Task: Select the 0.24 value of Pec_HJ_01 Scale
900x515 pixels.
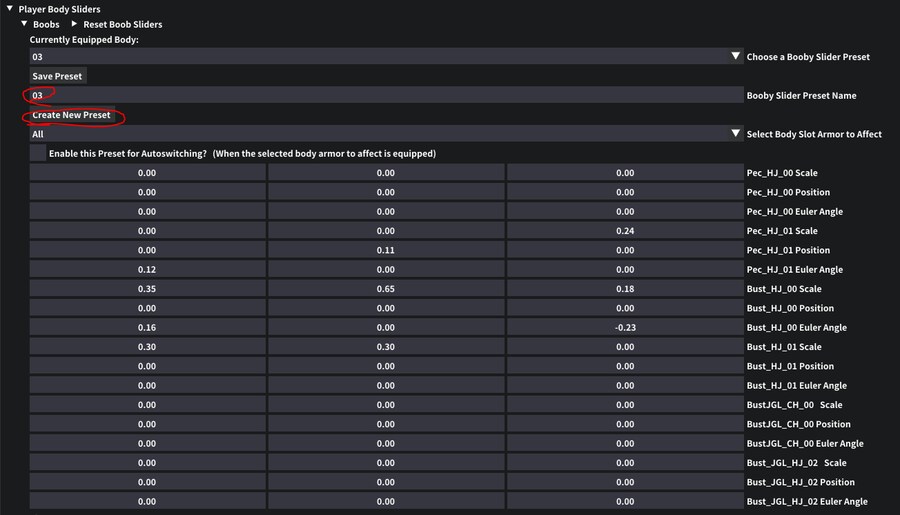Action: coord(624,231)
